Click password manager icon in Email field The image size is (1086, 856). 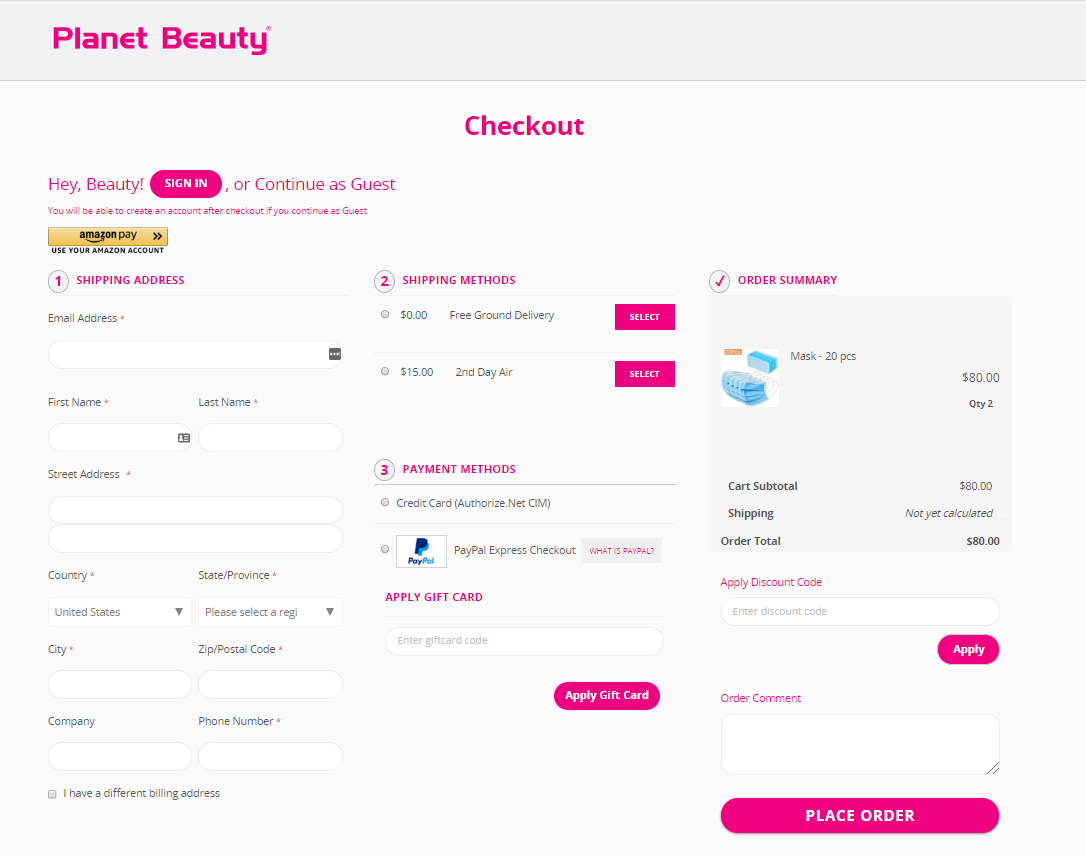point(335,354)
